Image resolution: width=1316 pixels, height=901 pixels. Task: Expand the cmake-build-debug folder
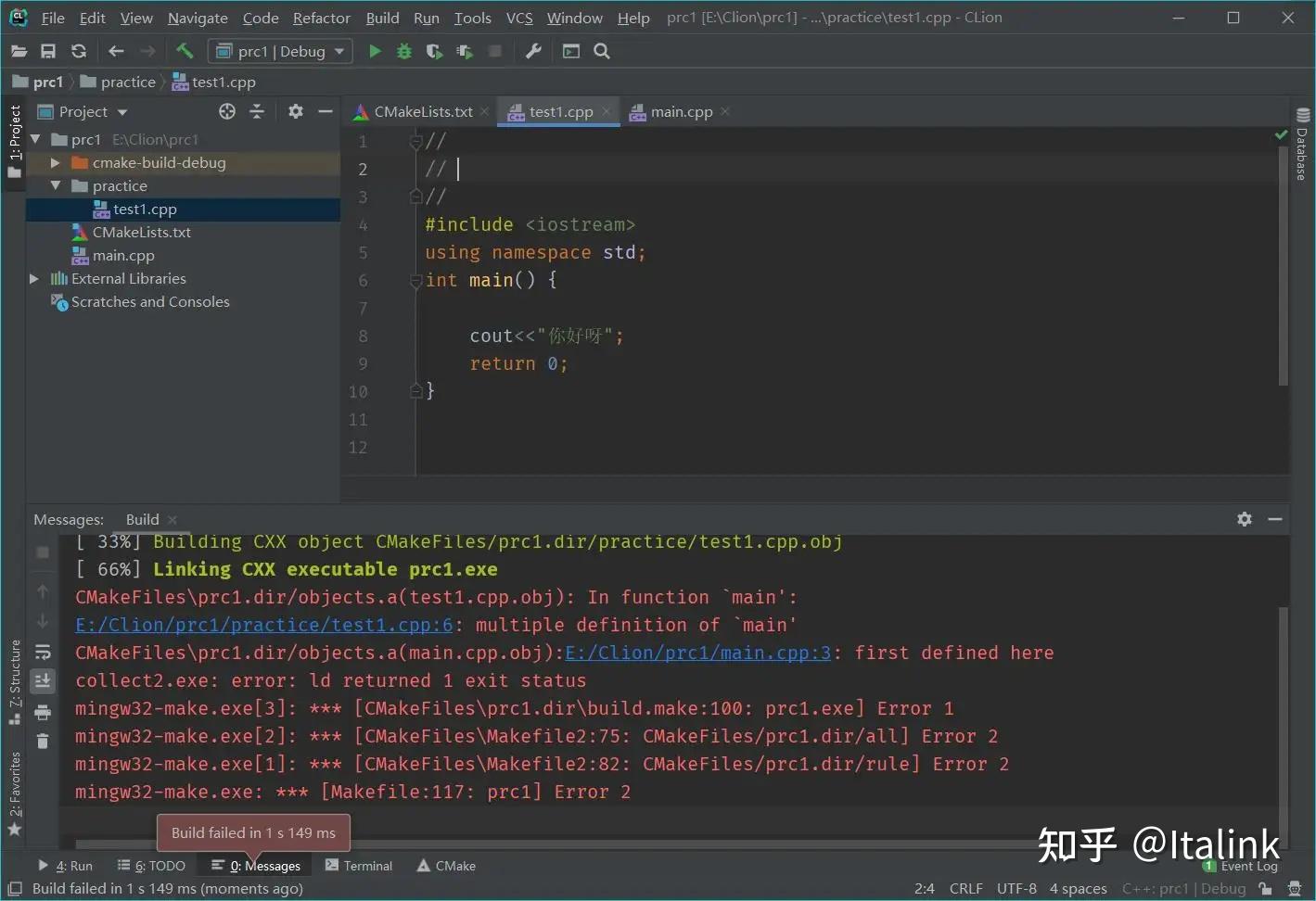tap(56, 163)
